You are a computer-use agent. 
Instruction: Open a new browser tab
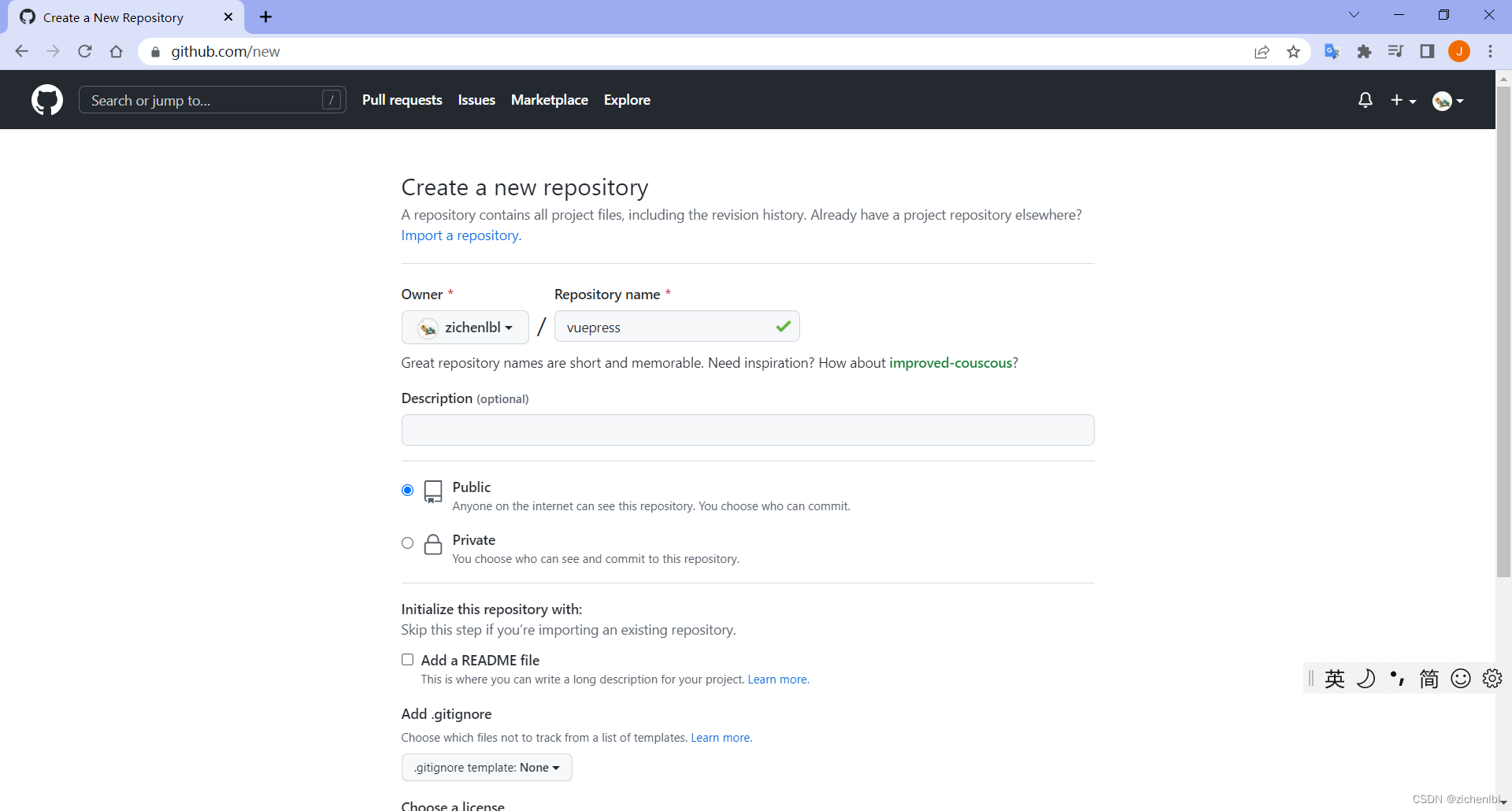tap(266, 17)
